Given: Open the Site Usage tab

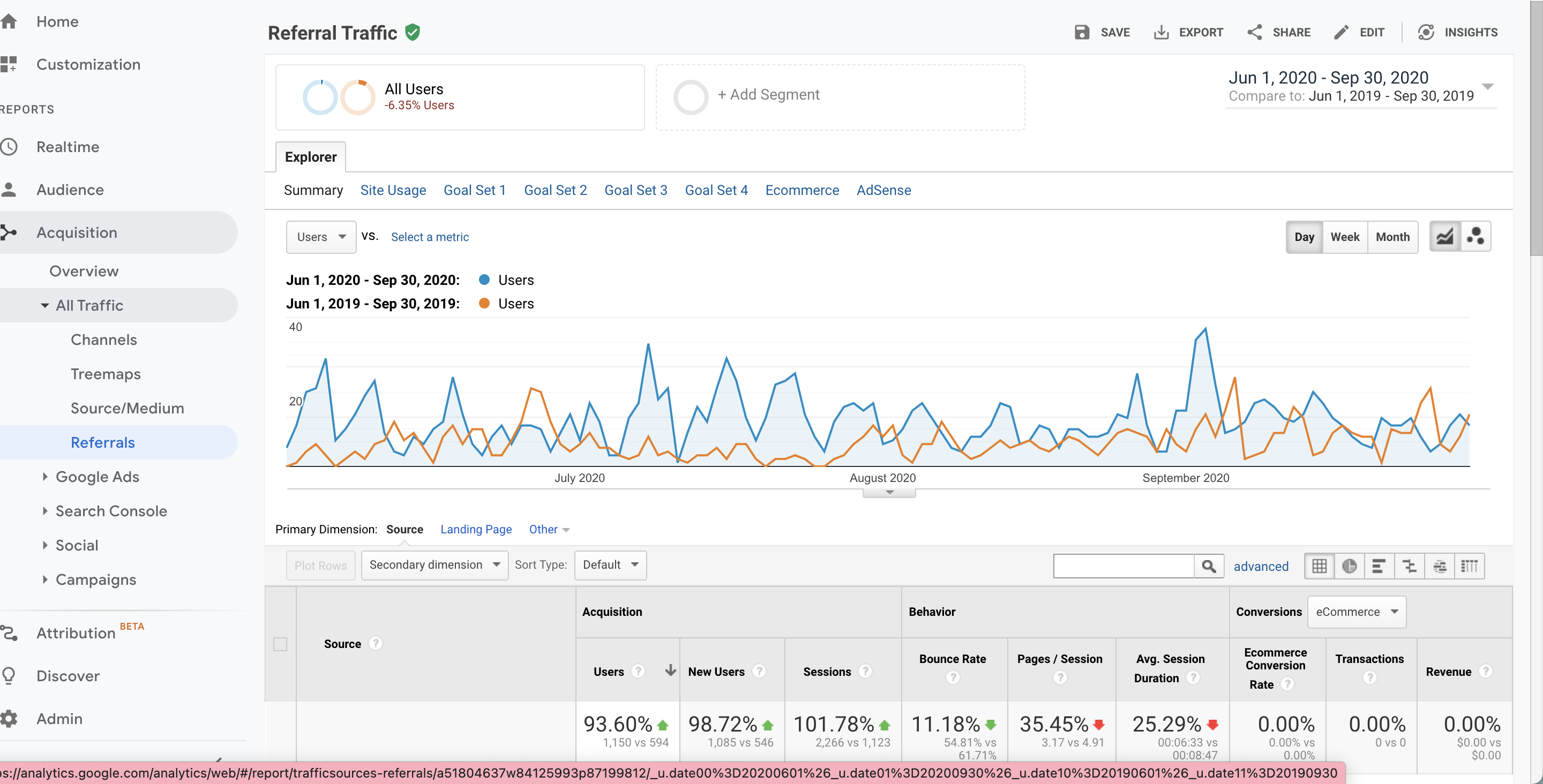Looking at the screenshot, I should 393,190.
